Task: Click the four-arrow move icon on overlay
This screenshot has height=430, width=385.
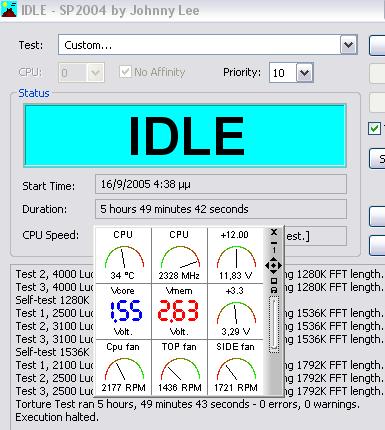Action: pos(273,266)
